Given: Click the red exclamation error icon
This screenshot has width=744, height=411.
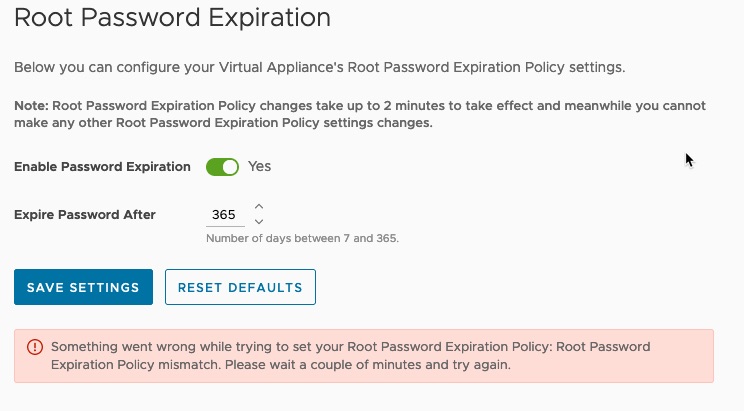Looking at the screenshot, I should click(x=35, y=347).
